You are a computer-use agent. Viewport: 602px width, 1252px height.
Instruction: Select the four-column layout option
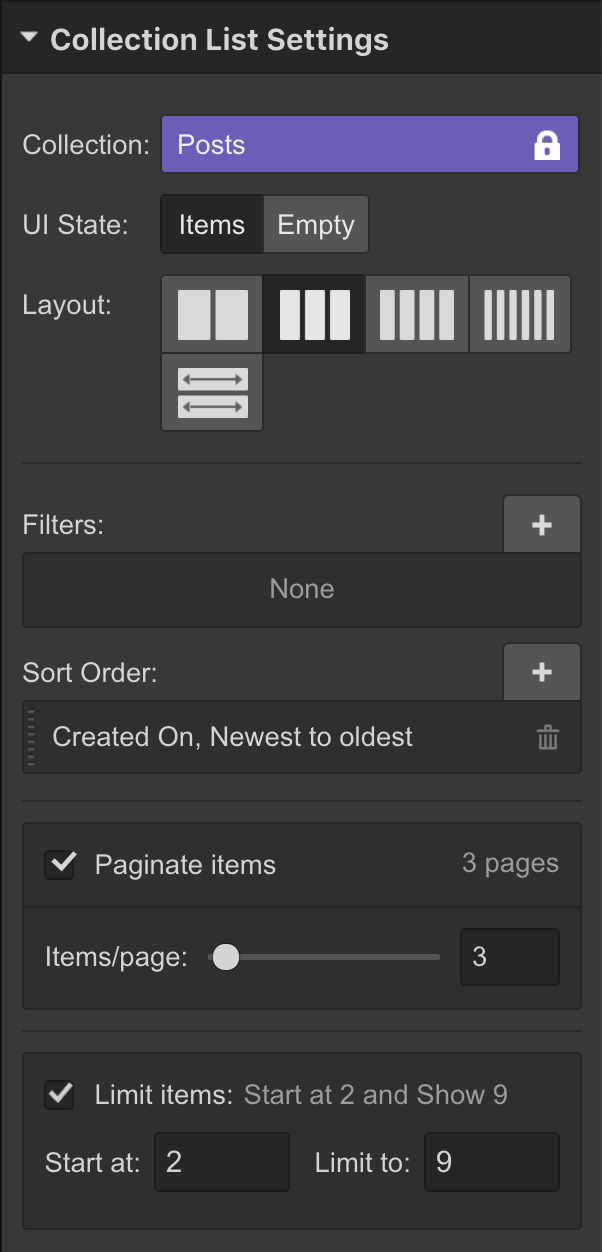click(x=417, y=313)
